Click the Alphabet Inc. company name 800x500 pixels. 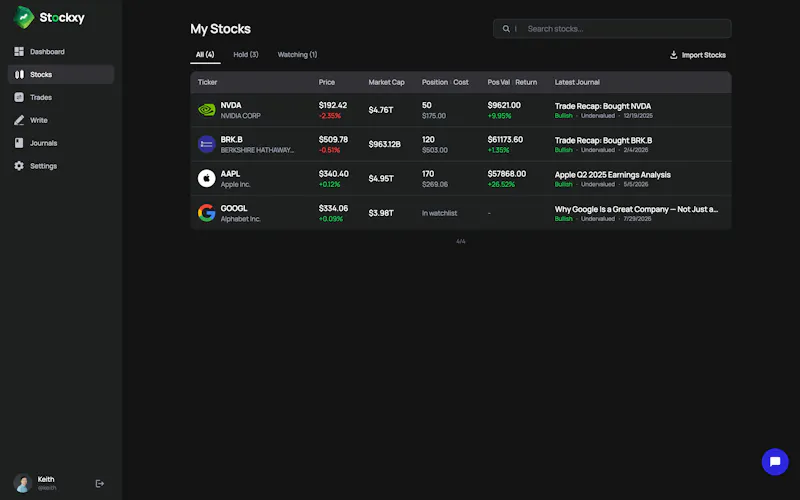[x=240, y=219]
